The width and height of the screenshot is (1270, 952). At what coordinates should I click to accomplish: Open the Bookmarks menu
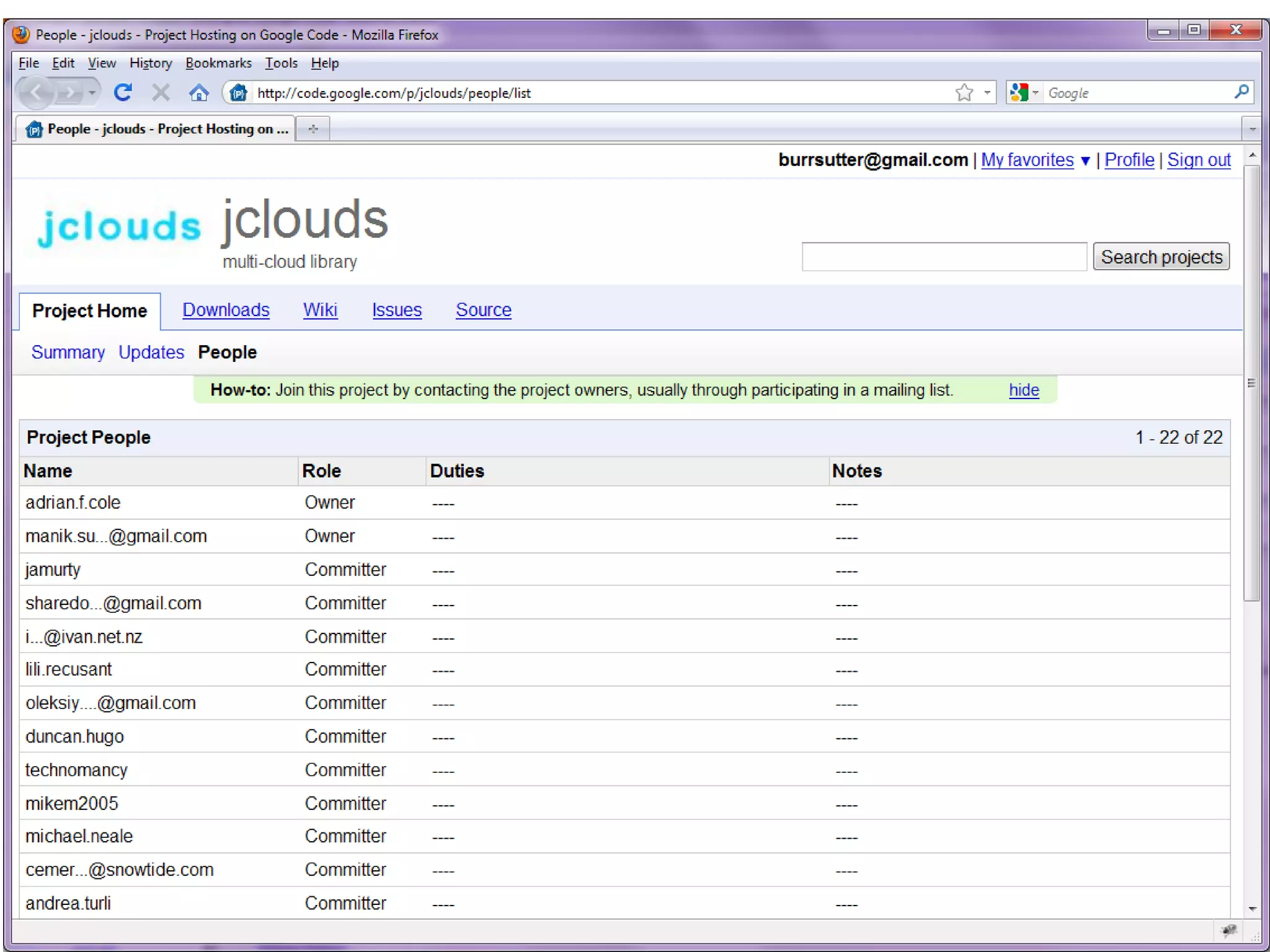218,63
